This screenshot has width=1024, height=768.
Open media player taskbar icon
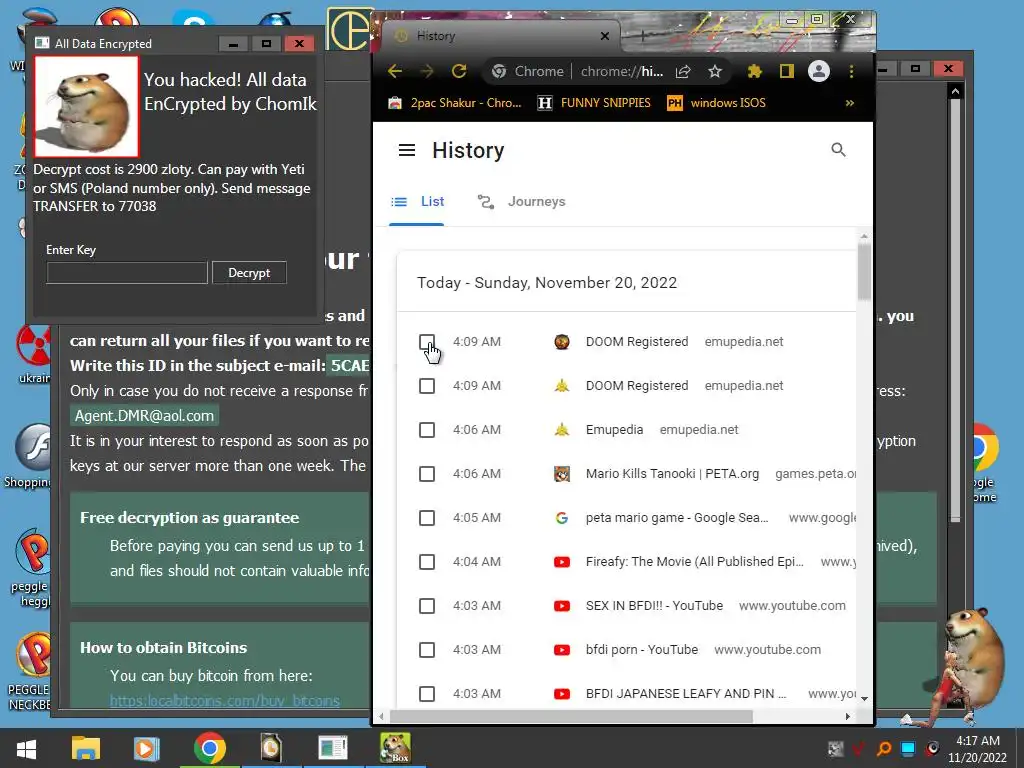(x=146, y=748)
